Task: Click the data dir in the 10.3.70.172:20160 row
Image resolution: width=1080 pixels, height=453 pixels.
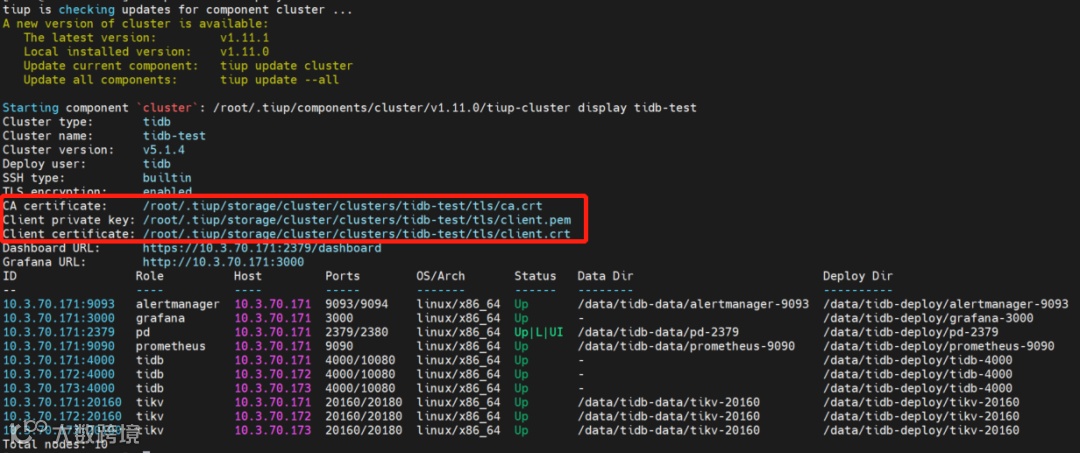Action: tap(668, 416)
